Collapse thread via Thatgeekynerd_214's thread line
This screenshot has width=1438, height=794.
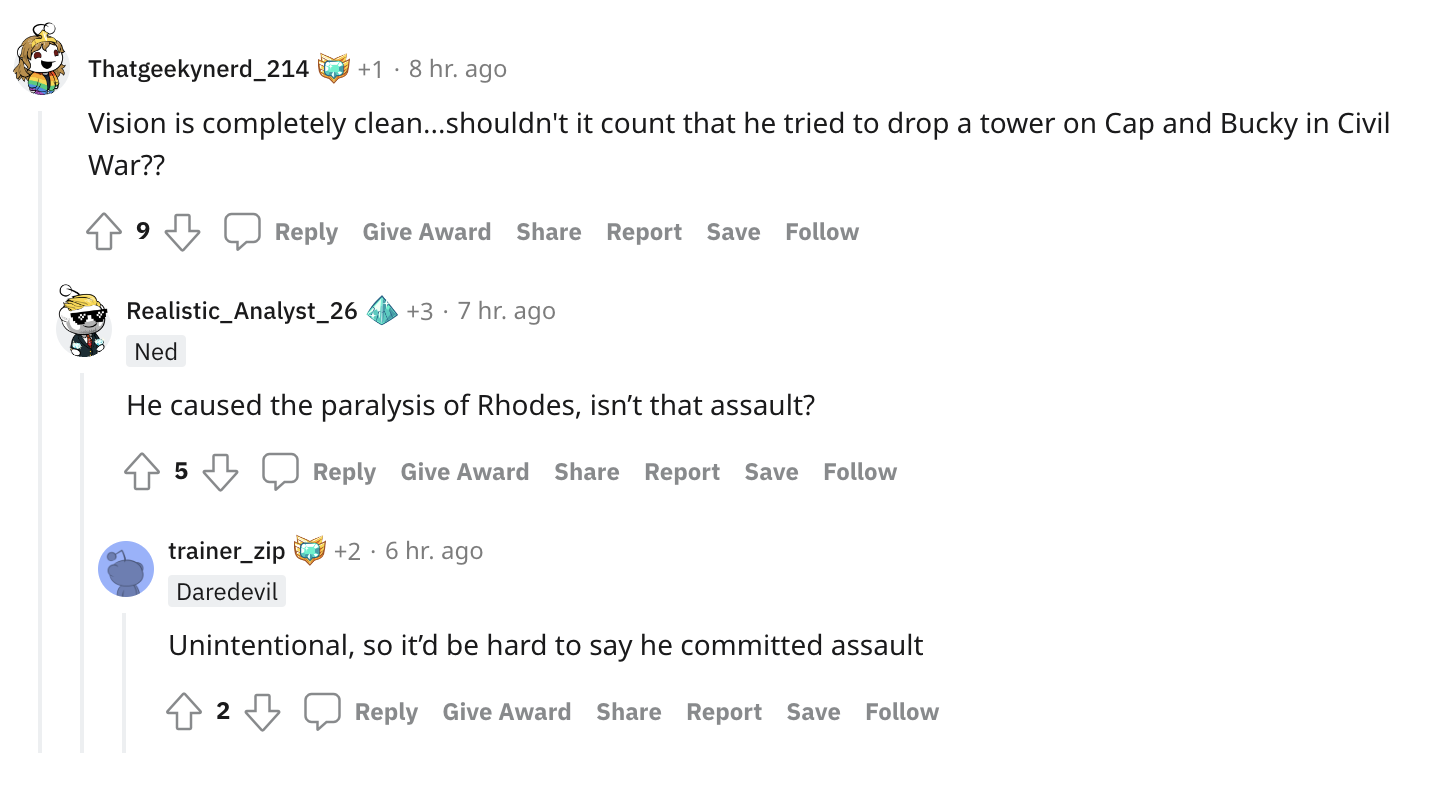40,432
